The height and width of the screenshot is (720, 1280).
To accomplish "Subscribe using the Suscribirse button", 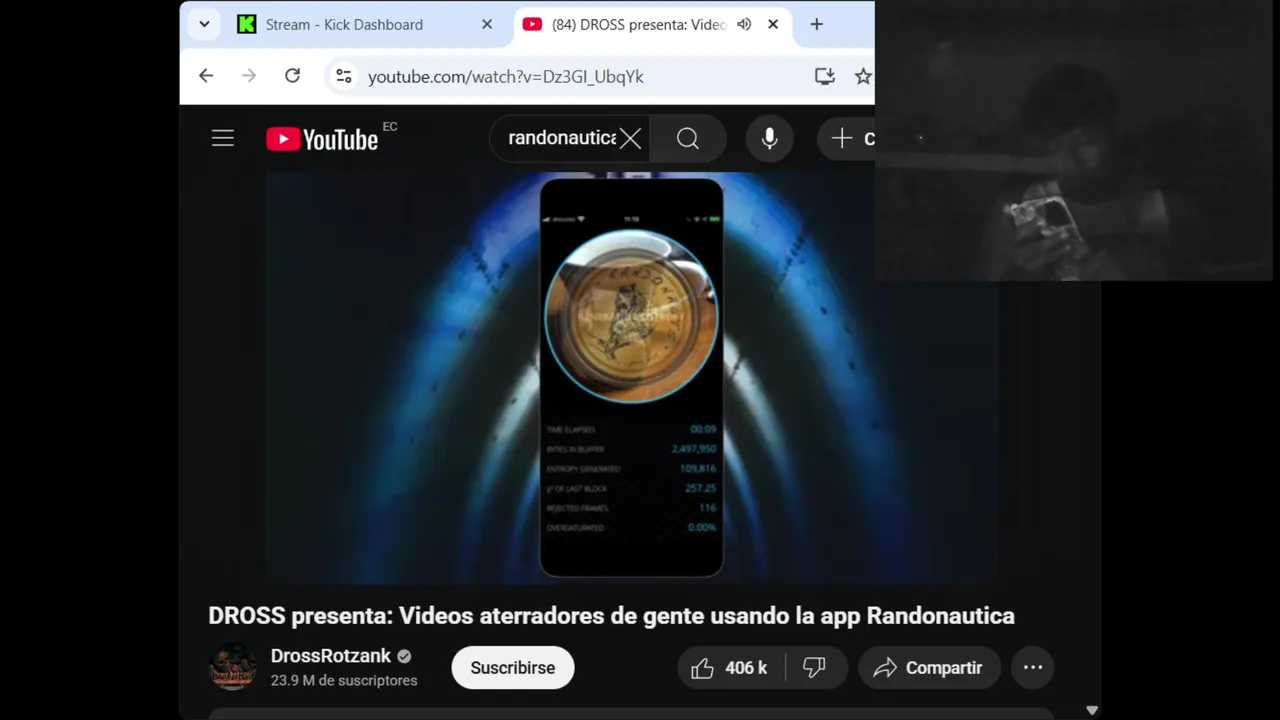I will click(513, 668).
